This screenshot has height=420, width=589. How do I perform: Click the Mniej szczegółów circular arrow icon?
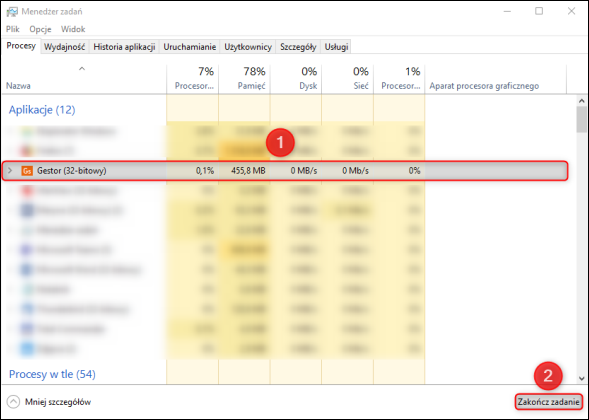[13, 402]
